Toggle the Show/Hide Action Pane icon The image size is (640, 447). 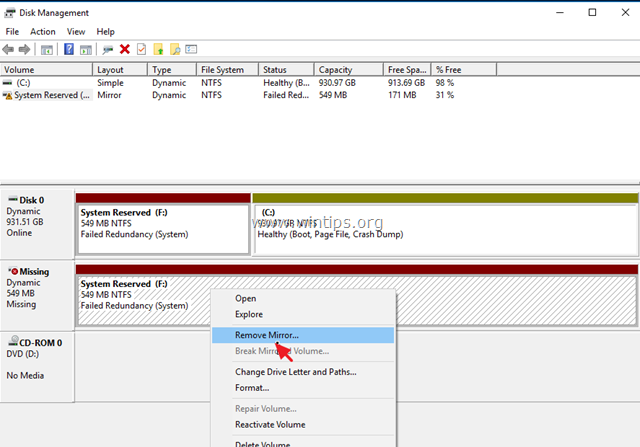[86, 50]
